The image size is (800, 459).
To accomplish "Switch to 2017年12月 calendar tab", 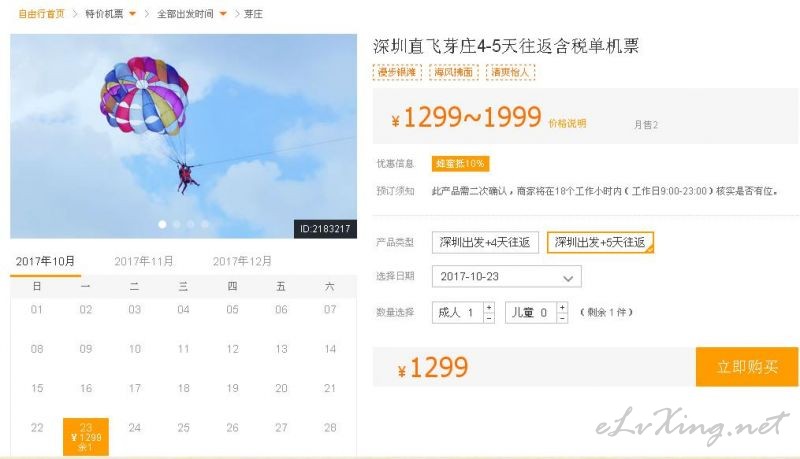I will (242, 262).
